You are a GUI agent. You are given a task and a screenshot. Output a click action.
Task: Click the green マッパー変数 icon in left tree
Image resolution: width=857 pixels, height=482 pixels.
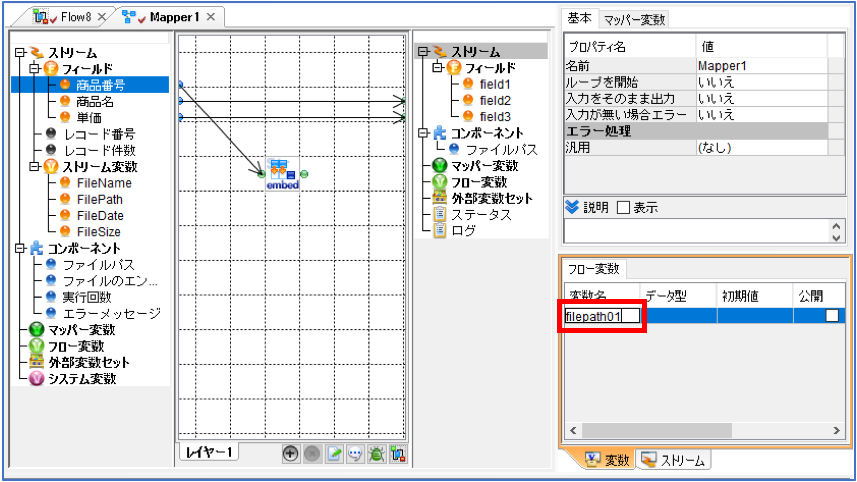pos(36,330)
